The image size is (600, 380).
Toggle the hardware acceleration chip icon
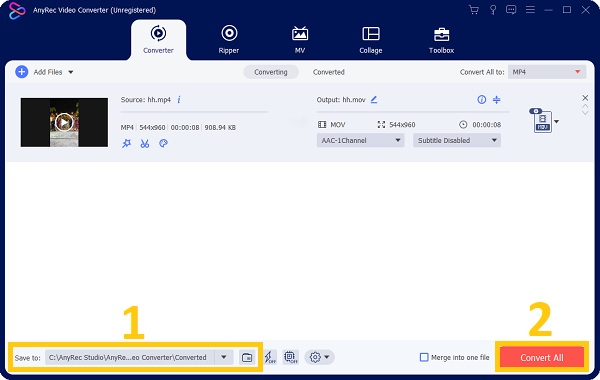pyautogui.click(x=291, y=357)
